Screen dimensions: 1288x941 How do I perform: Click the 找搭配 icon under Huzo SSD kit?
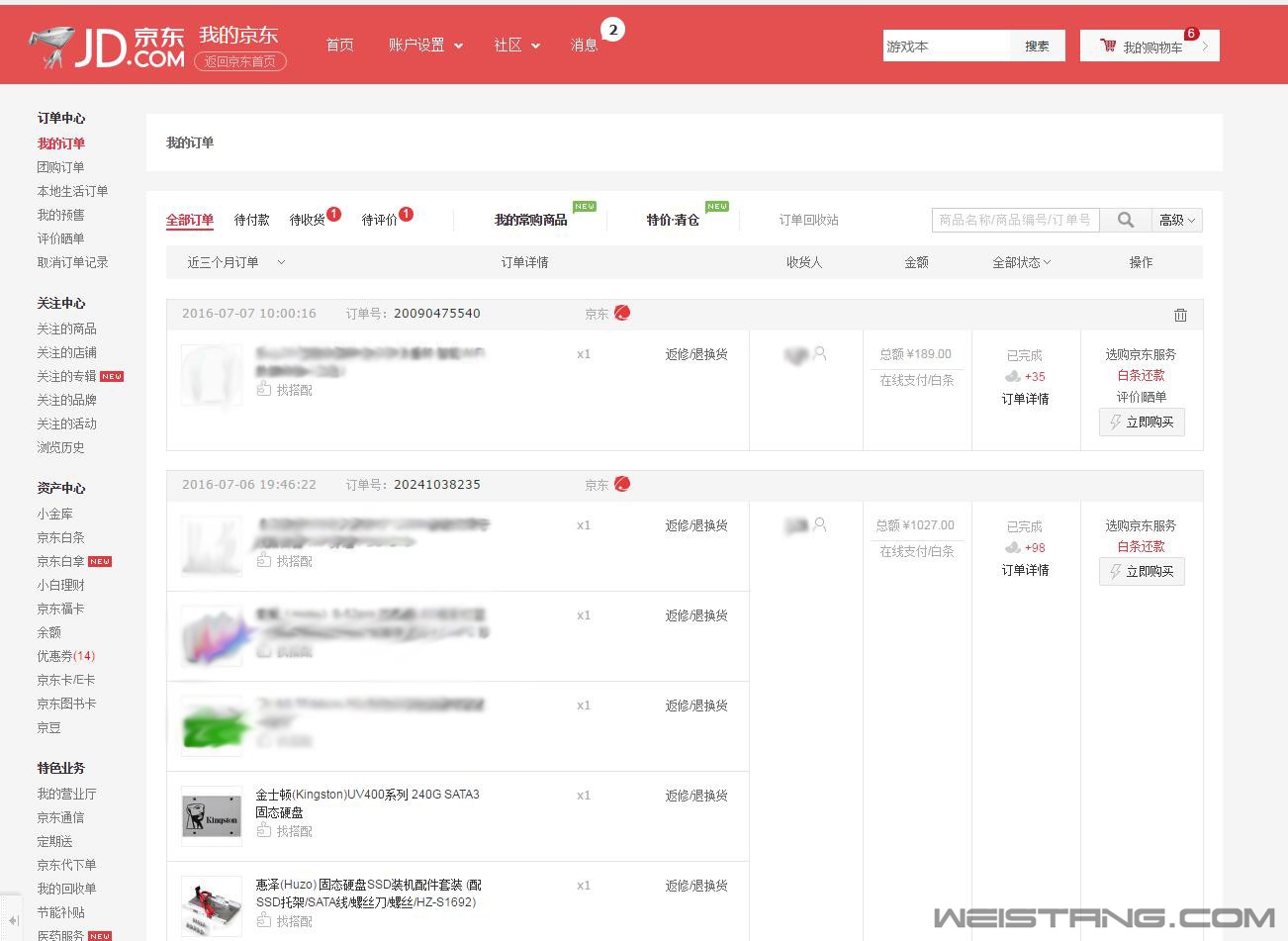263,921
